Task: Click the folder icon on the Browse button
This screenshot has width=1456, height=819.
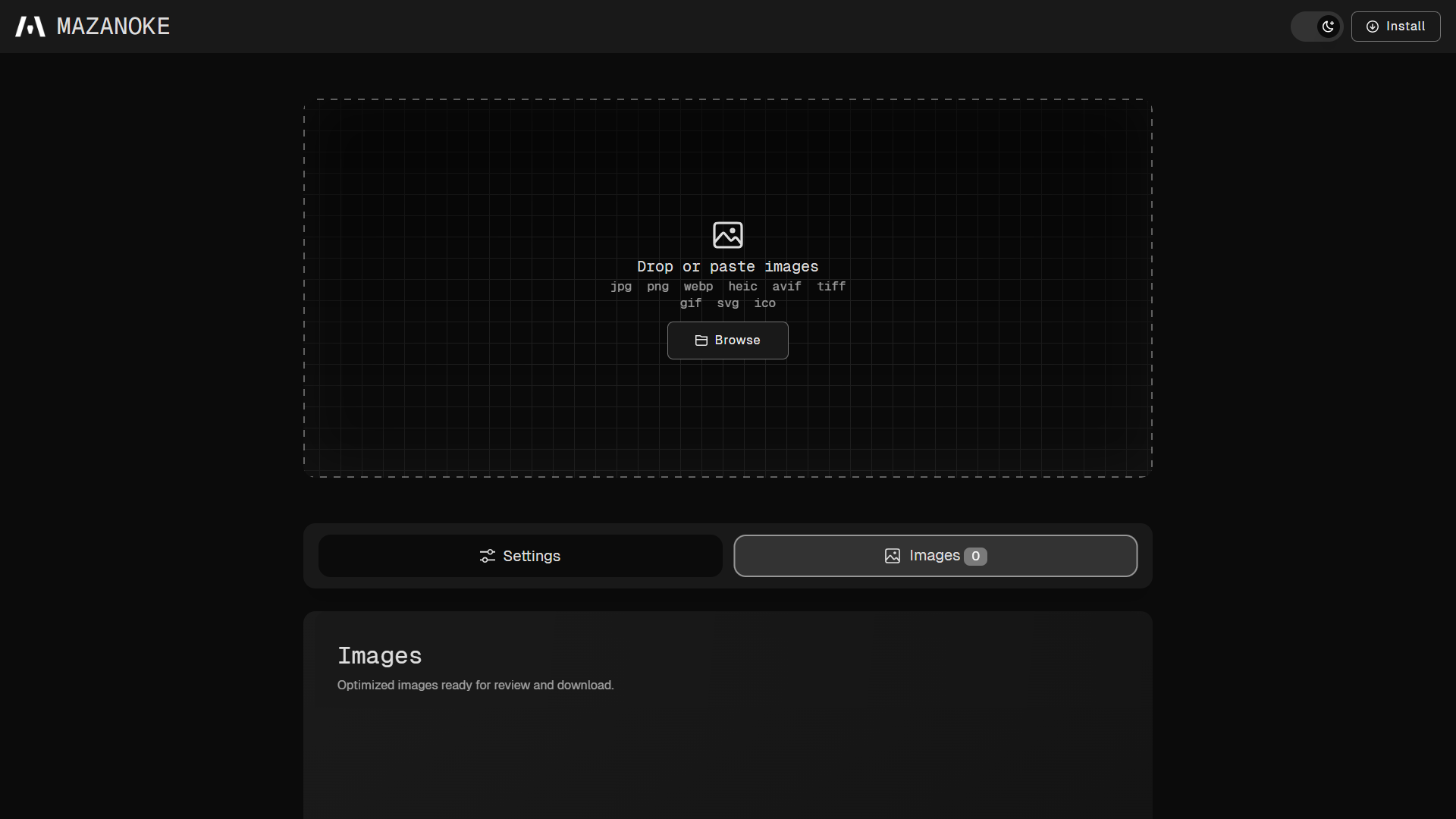Action: pos(701,340)
